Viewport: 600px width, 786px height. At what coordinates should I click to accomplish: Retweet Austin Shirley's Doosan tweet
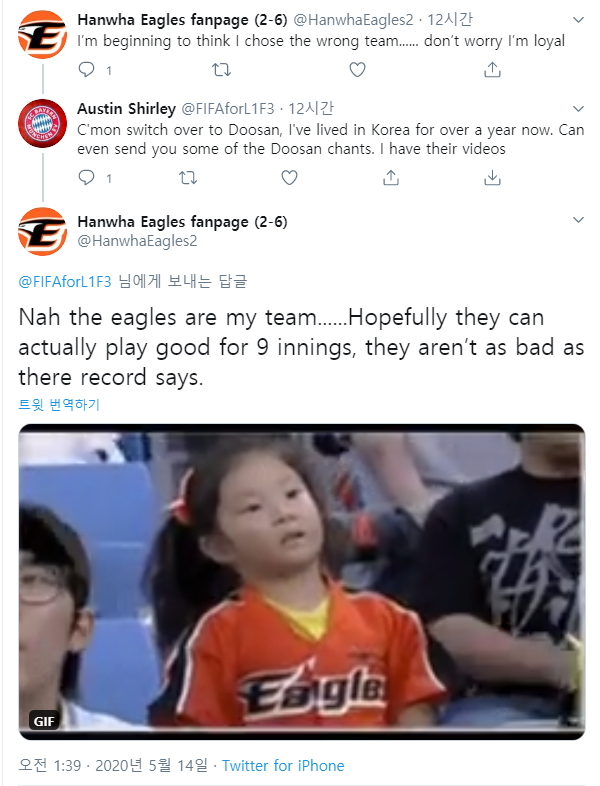tap(188, 177)
